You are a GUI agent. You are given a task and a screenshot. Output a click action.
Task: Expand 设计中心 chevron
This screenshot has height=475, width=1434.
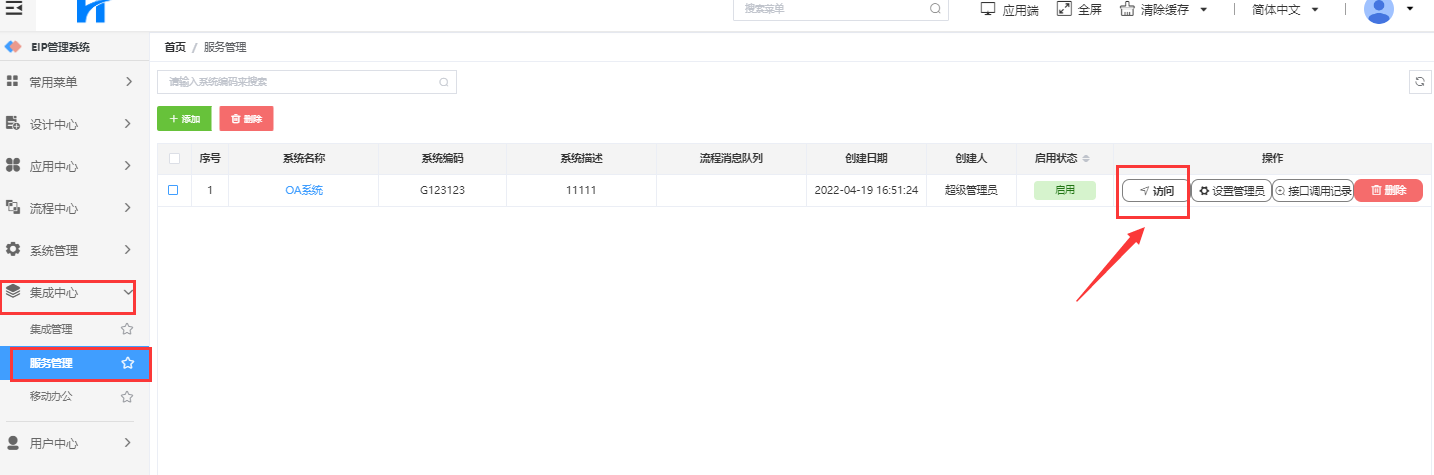[129, 124]
